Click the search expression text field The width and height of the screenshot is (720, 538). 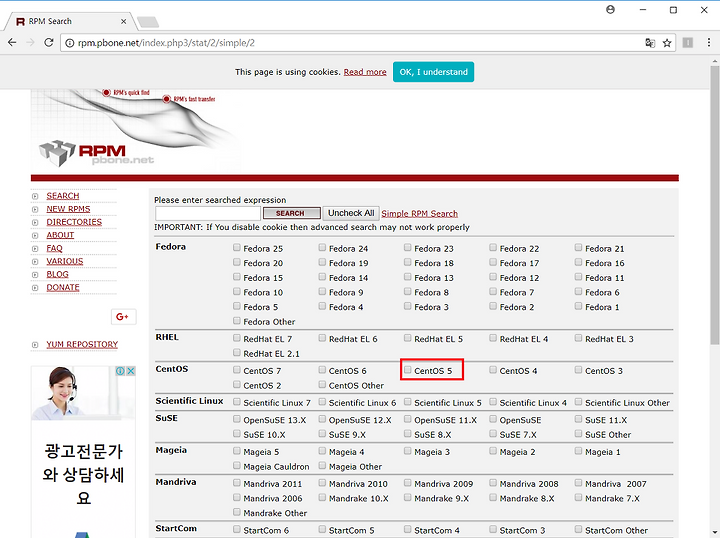(x=208, y=213)
